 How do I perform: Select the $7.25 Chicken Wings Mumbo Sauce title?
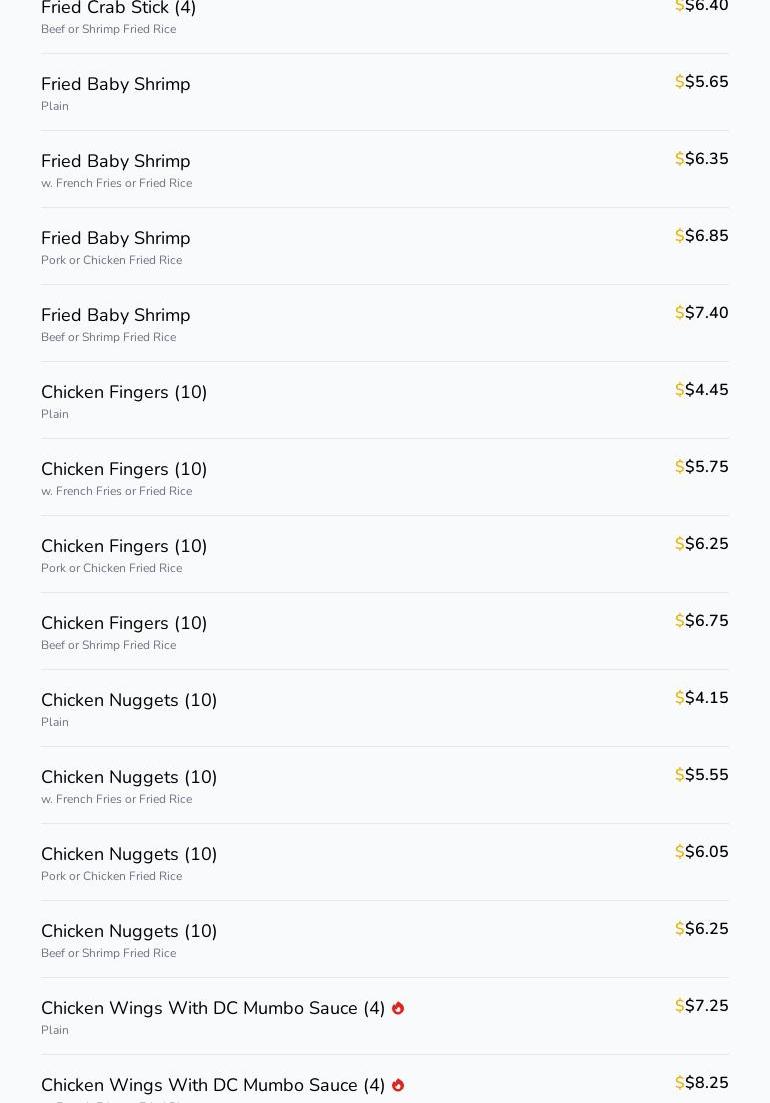(x=213, y=1008)
